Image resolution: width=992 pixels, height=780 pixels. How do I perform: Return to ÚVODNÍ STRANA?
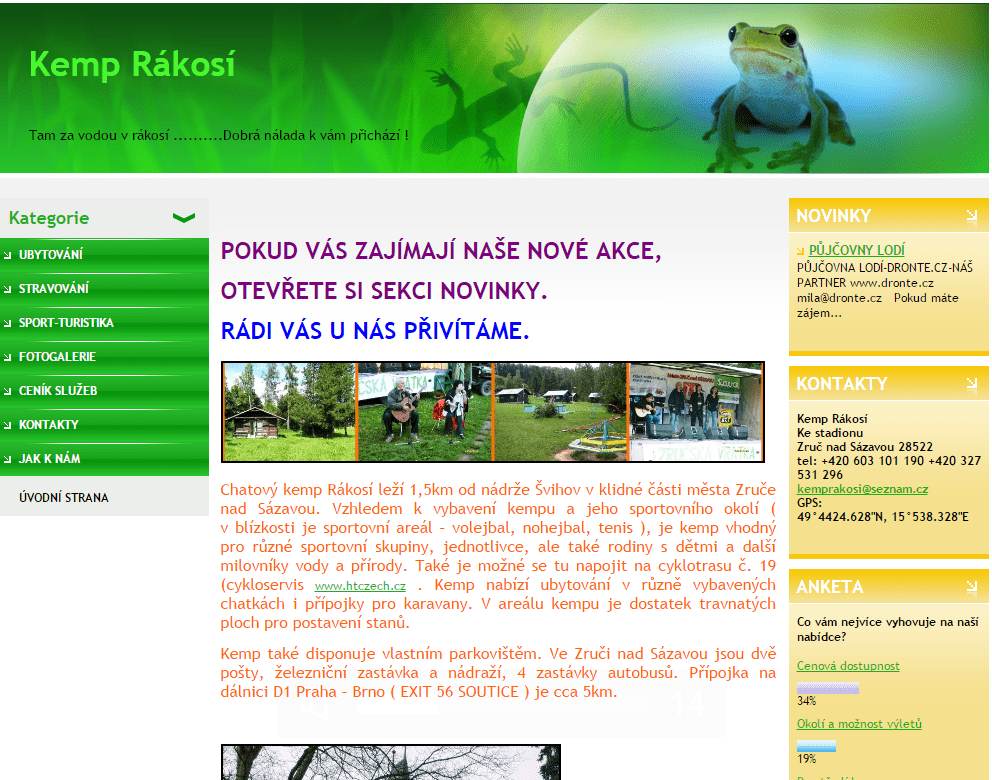click(63, 497)
